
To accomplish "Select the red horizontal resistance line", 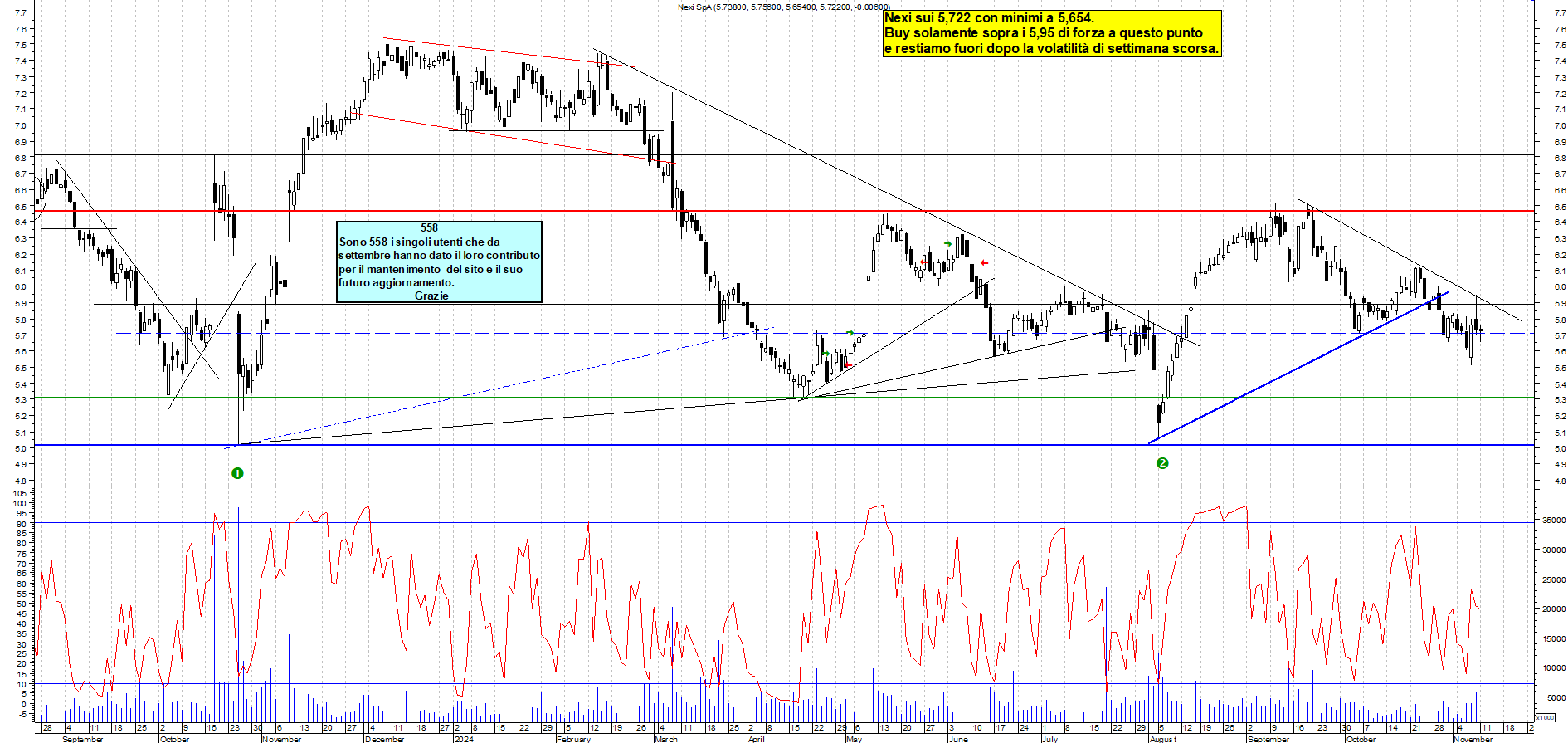I will coord(784,211).
